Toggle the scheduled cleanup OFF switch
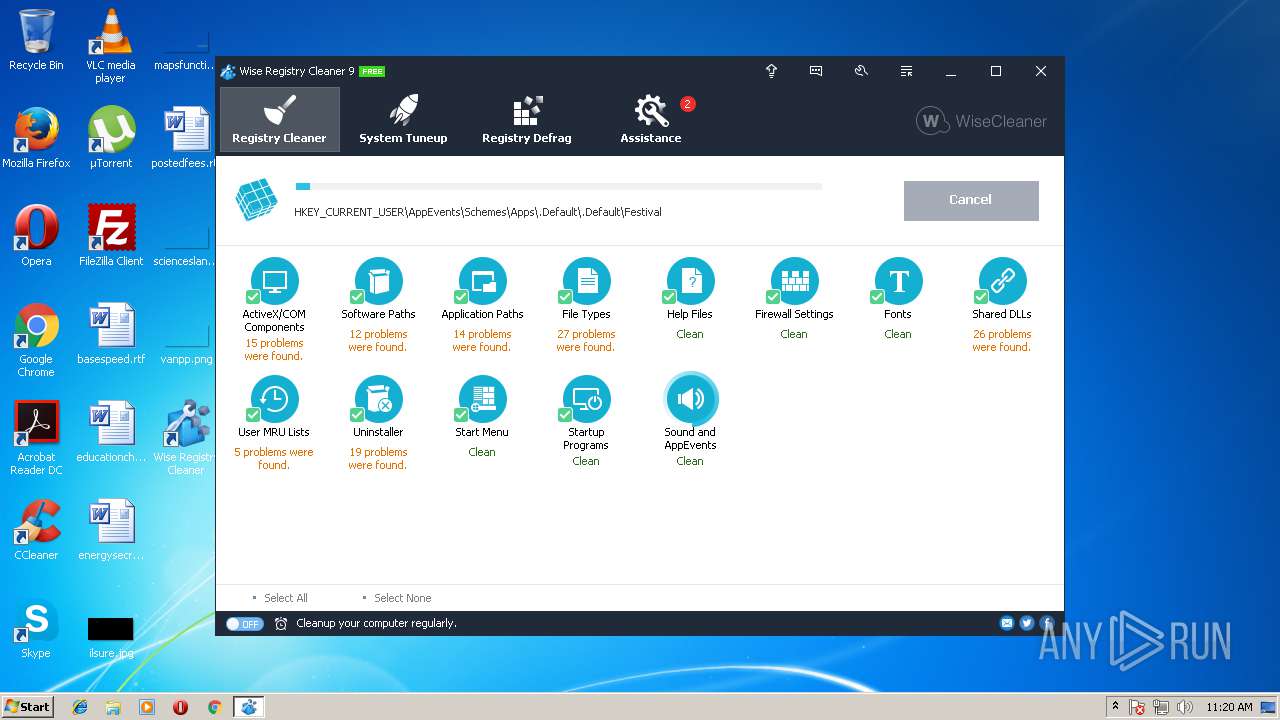The width and height of the screenshot is (1280, 720). tap(244, 623)
